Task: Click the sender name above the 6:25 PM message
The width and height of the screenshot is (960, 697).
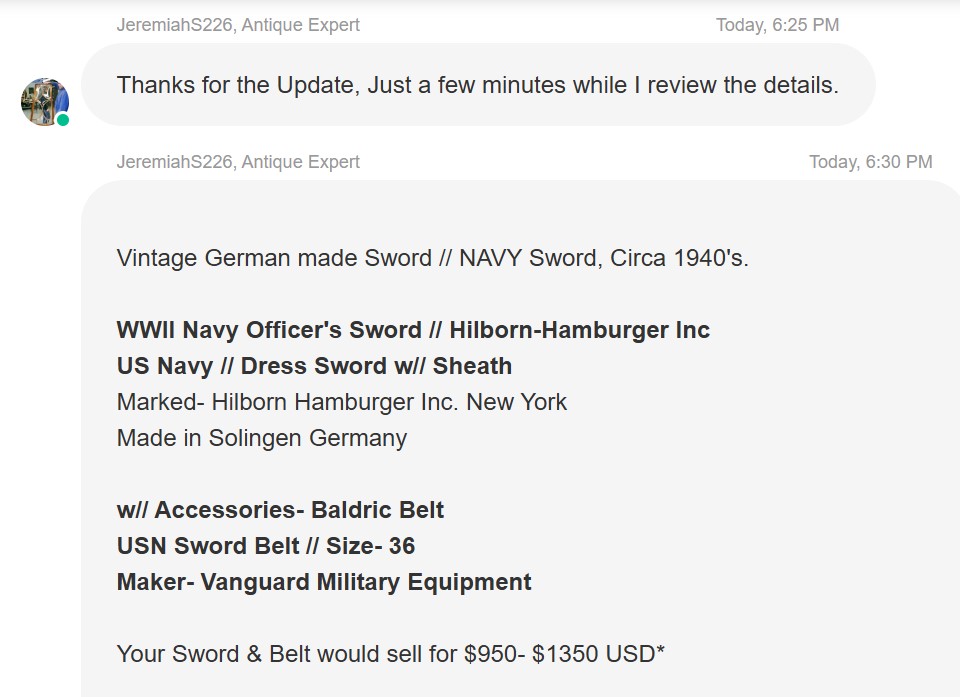Action: 238,25
